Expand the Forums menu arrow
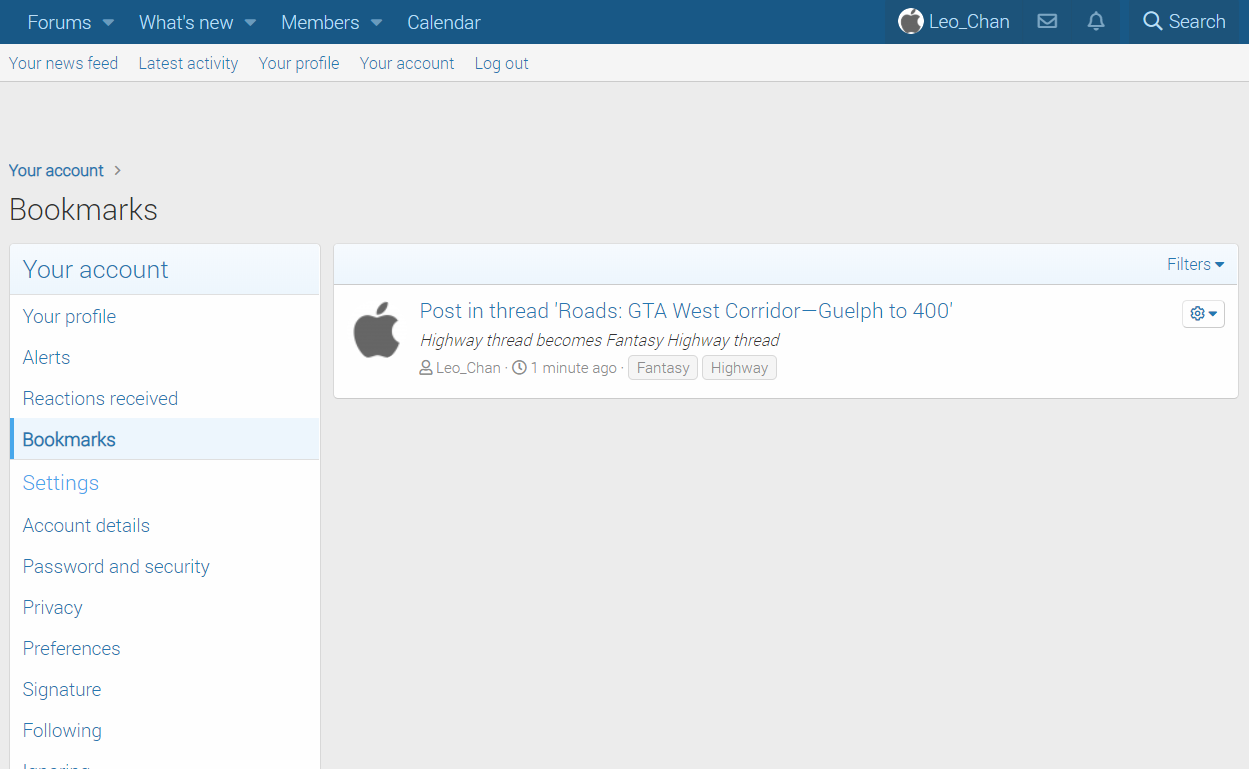This screenshot has height=769, width=1249. pos(108,22)
